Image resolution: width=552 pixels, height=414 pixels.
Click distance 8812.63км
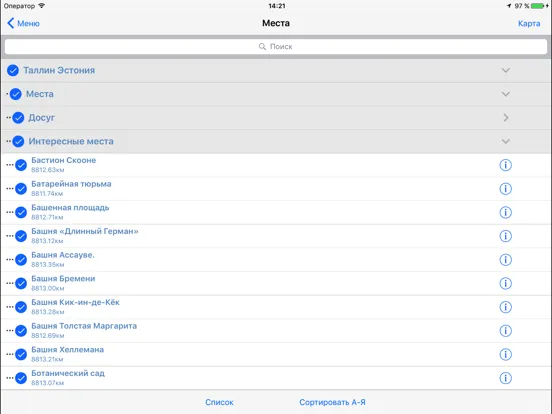(48, 170)
